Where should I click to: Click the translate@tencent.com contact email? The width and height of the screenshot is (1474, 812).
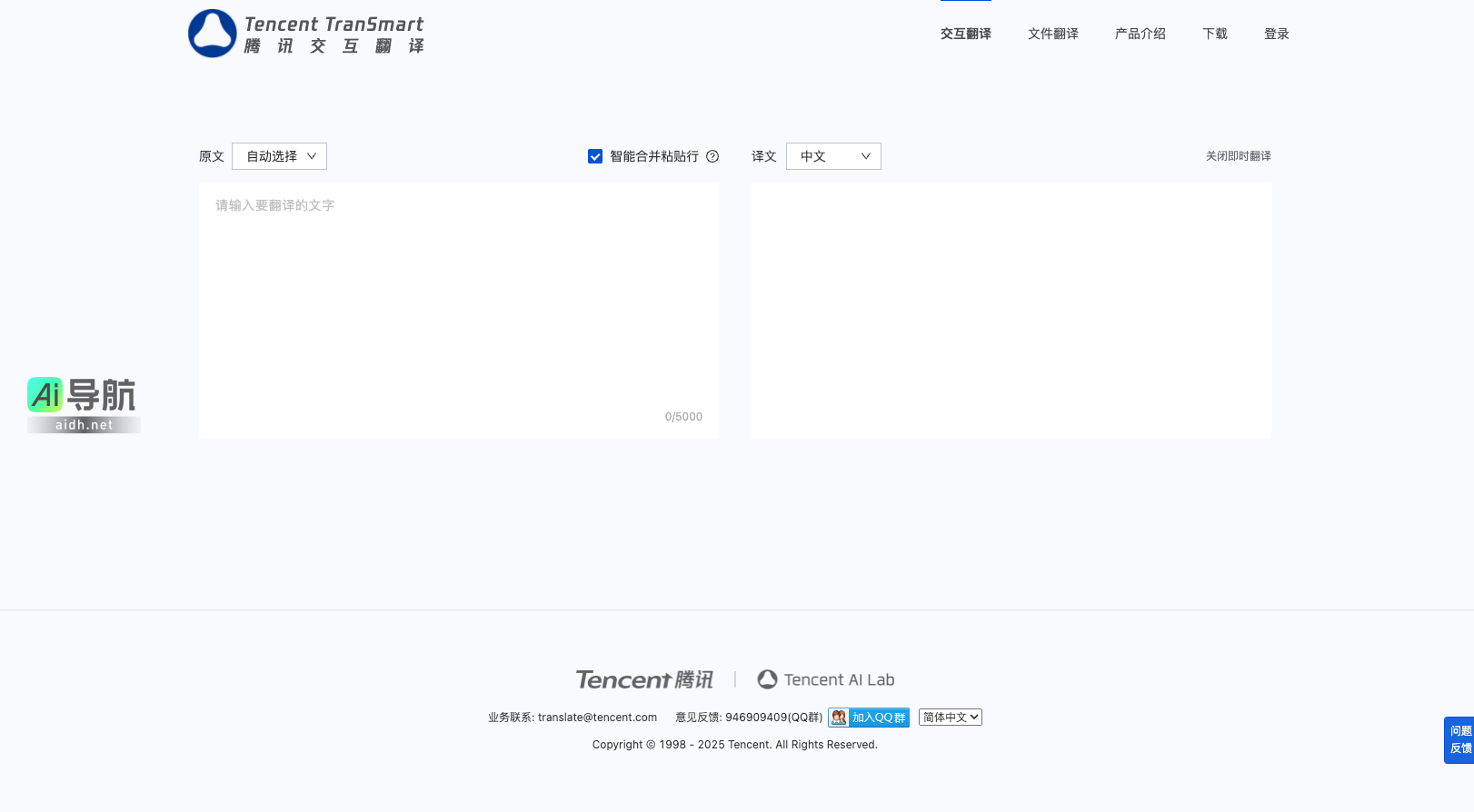tap(597, 718)
